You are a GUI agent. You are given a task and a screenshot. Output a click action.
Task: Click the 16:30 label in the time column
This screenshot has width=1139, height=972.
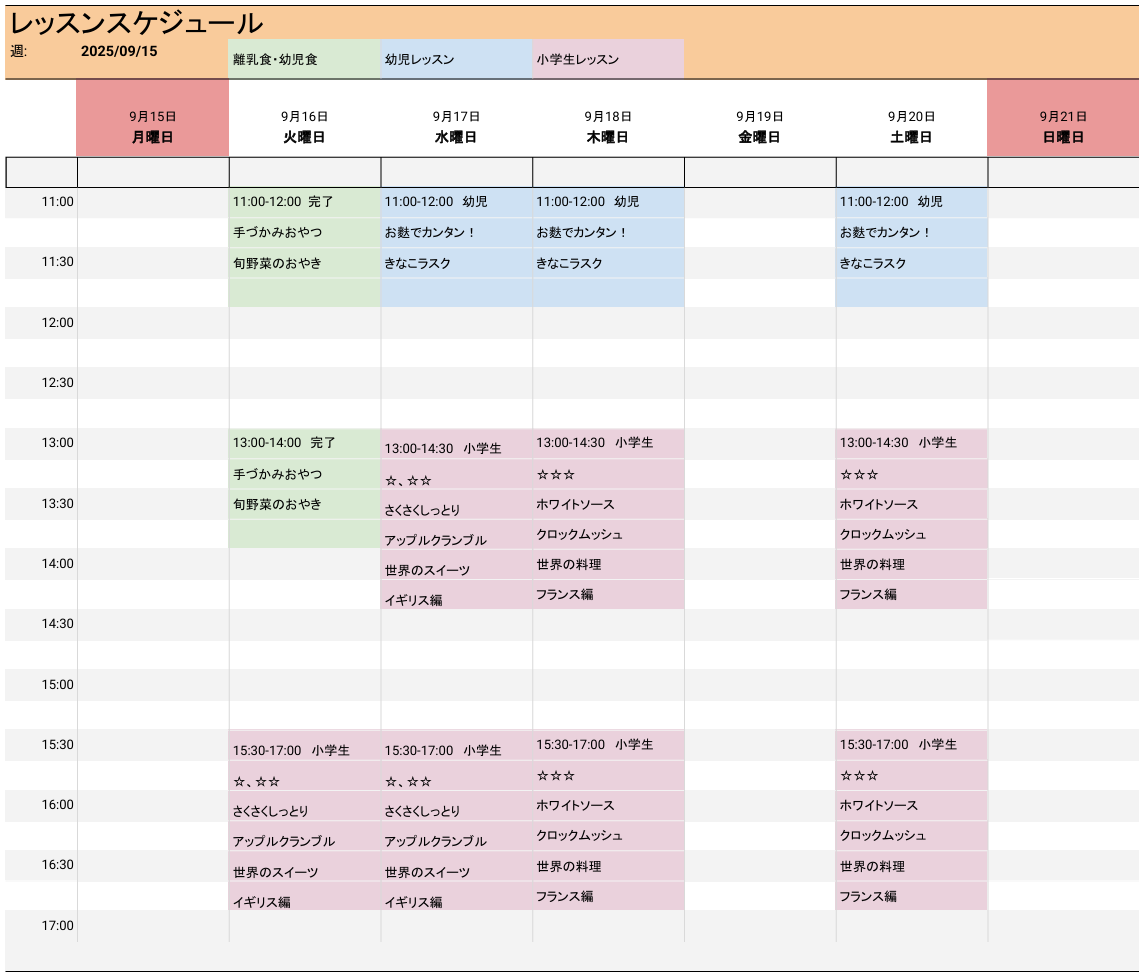tap(57, 865)
